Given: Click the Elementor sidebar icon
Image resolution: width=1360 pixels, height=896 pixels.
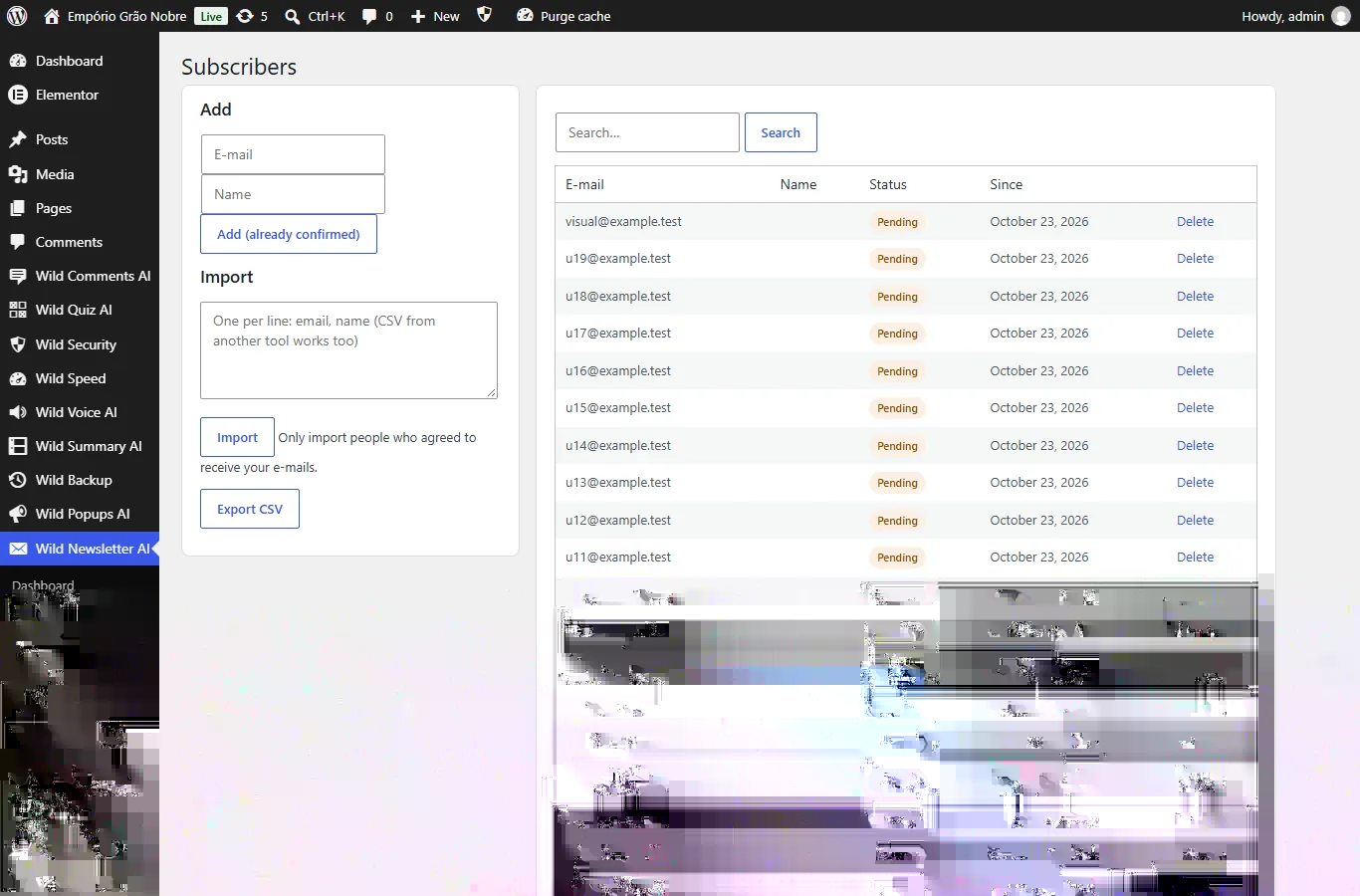Looking at the screenshot, I should [x=18, y=95].
